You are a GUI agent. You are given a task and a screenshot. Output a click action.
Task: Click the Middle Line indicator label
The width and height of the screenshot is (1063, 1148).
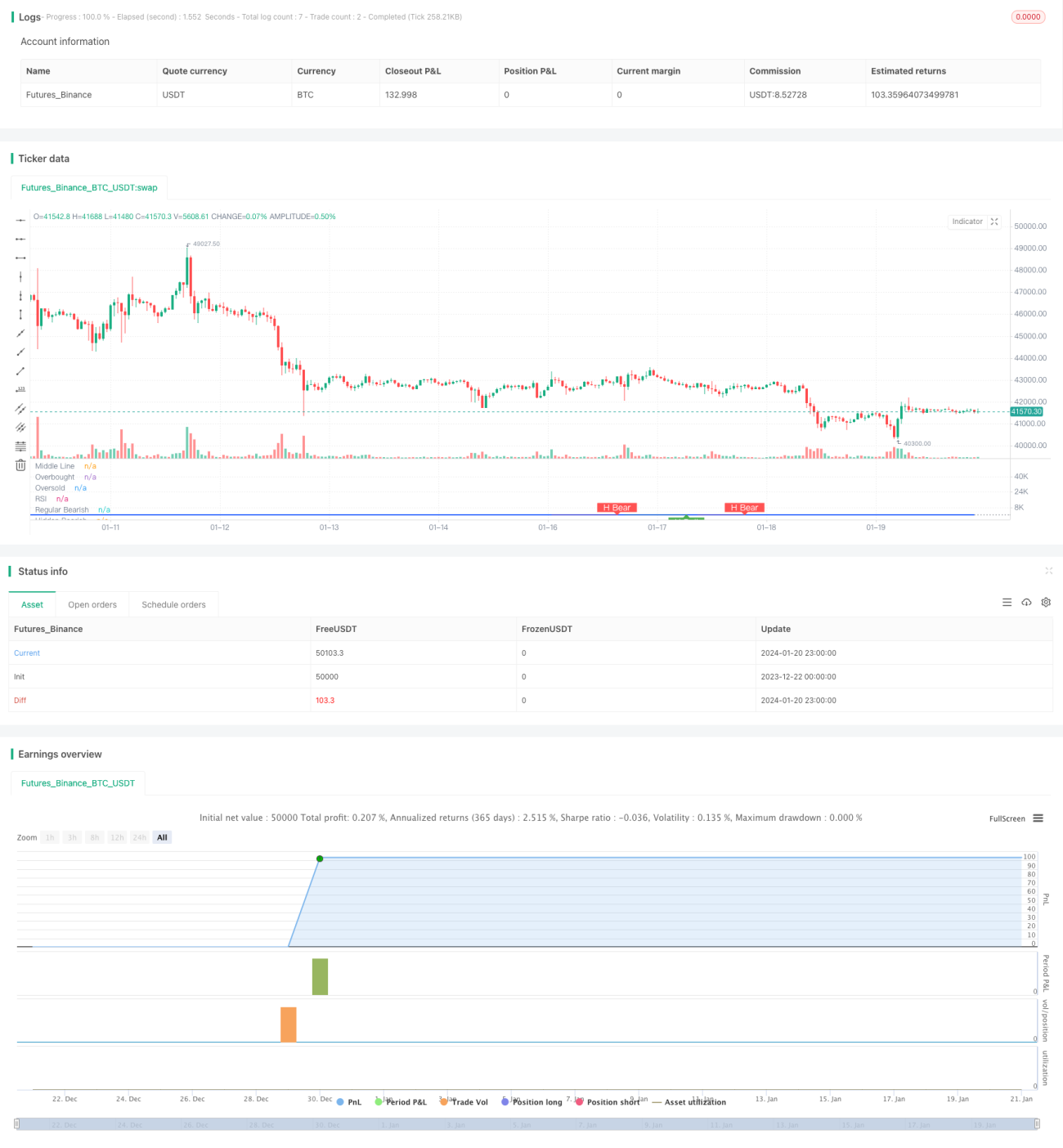(x=55, y=466)
